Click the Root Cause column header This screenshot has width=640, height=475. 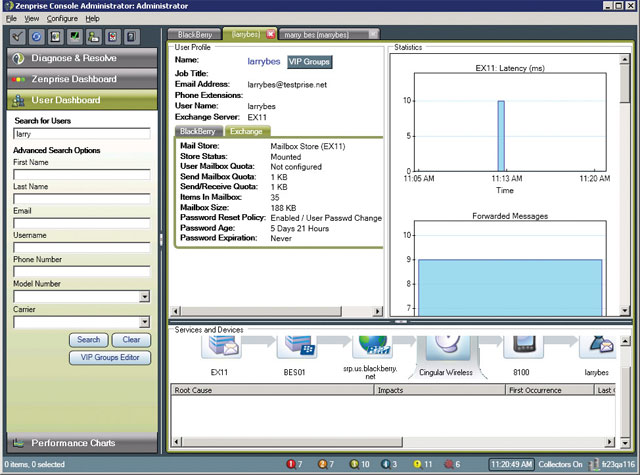pos(272,390)
